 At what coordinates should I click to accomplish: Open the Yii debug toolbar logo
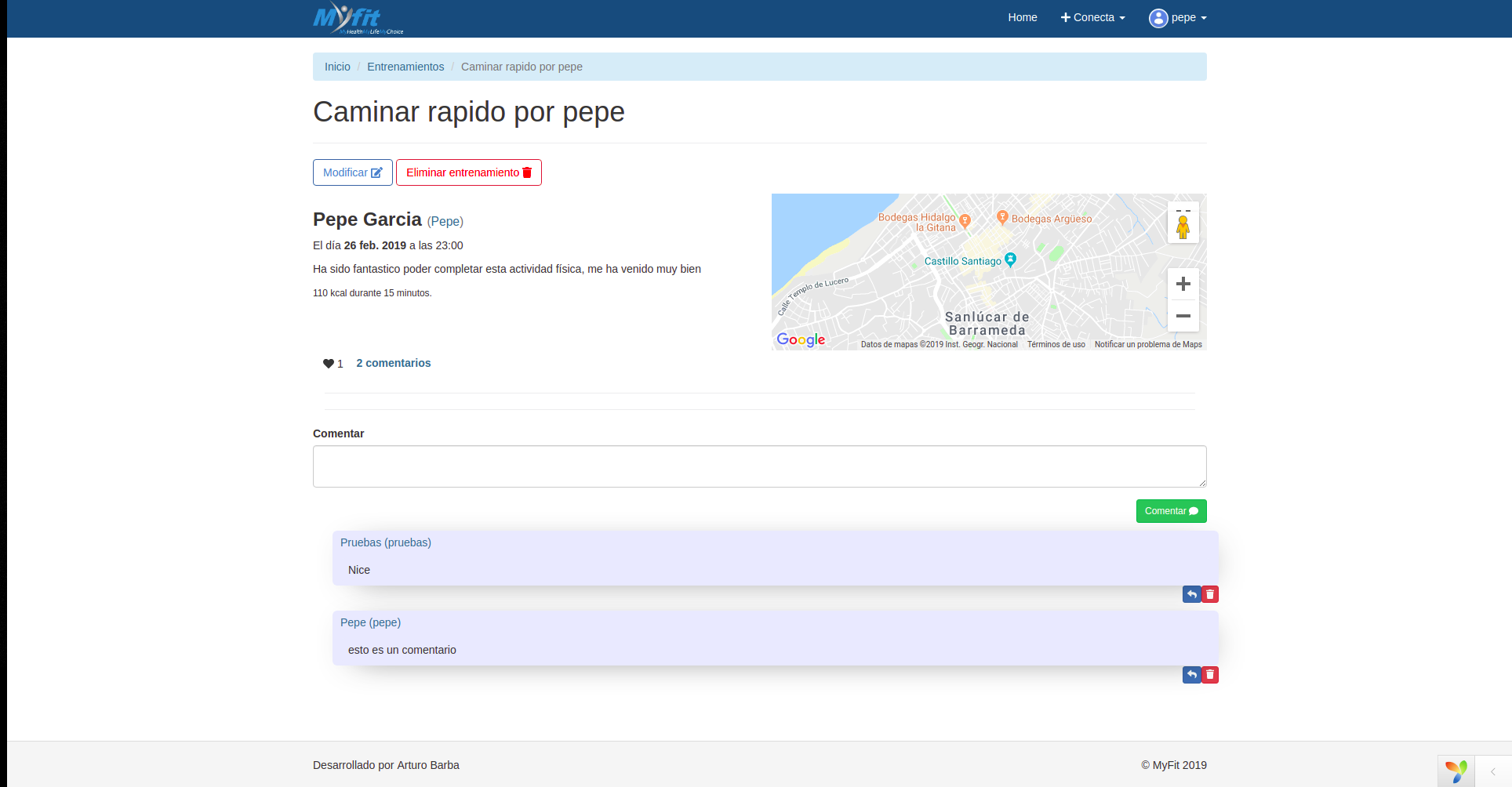1456,771
